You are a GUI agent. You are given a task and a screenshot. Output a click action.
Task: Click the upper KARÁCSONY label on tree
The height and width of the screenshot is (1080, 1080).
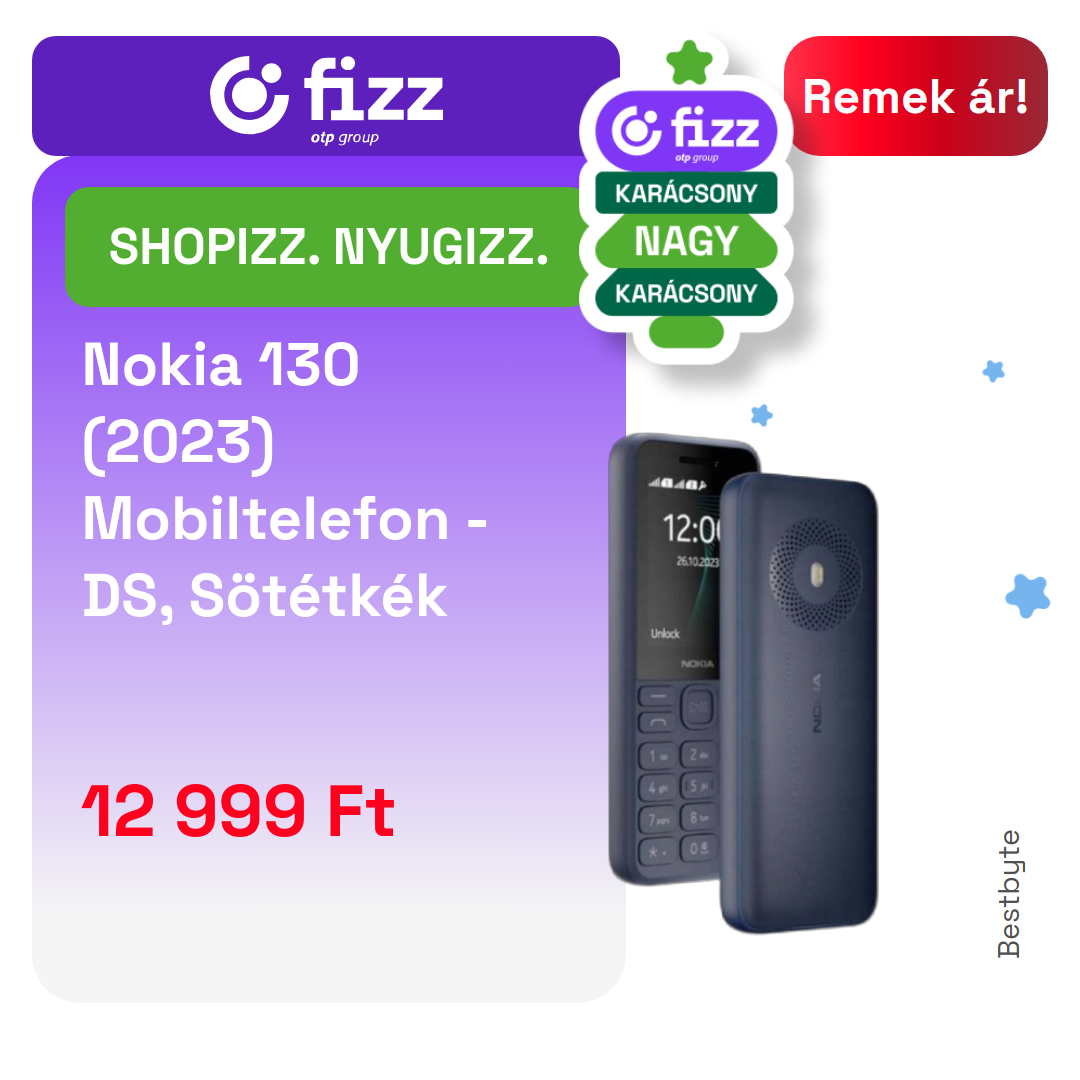(686, 193)
